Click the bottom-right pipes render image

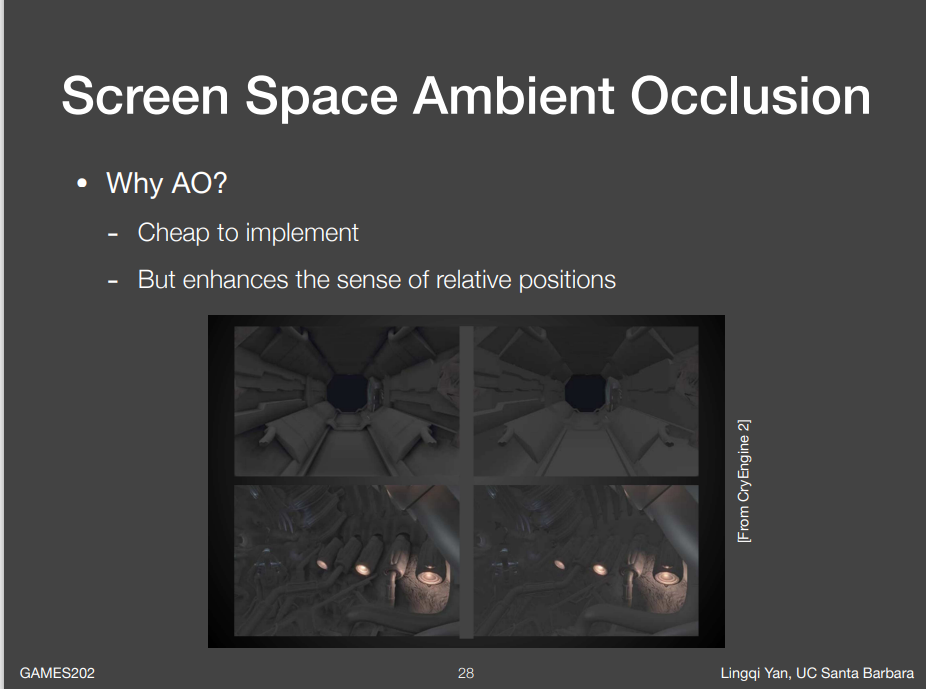point(586,560)
